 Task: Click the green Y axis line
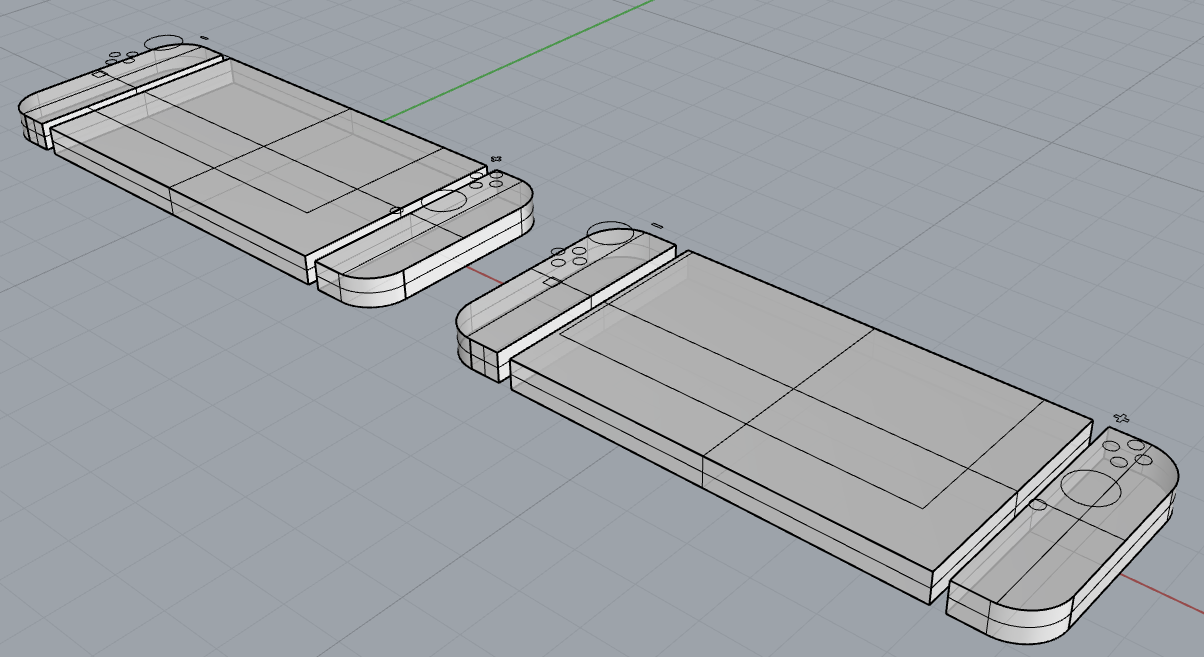coord(520,62)
